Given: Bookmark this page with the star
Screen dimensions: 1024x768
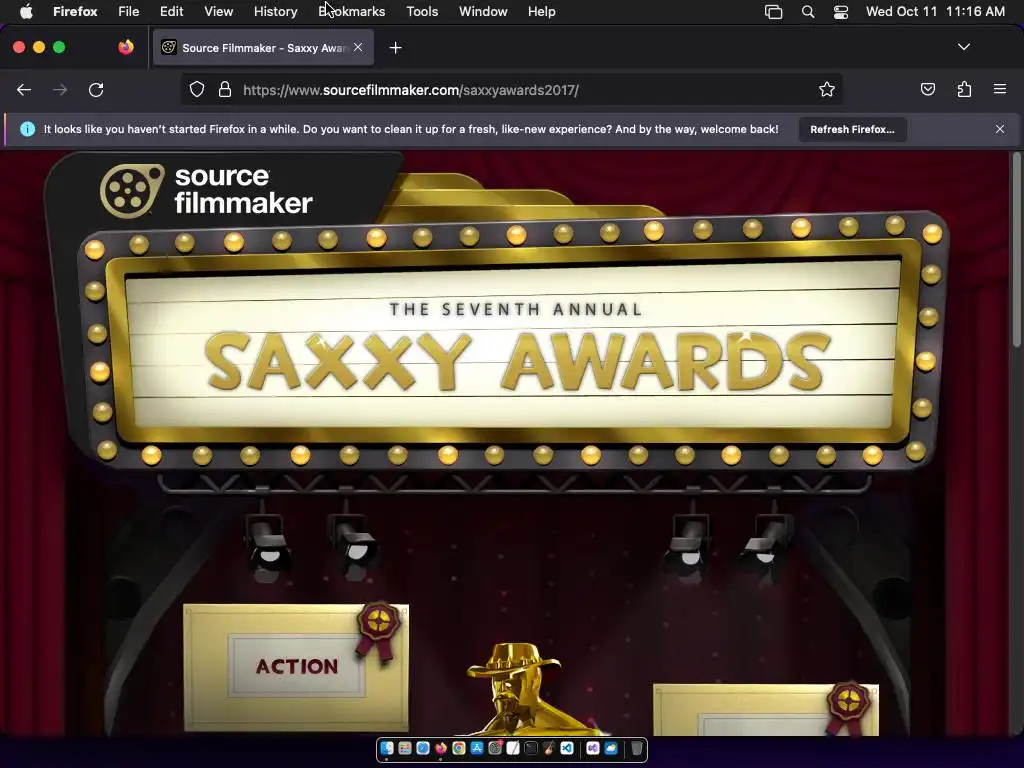Looking at the screenshot, I should [827, 89].
